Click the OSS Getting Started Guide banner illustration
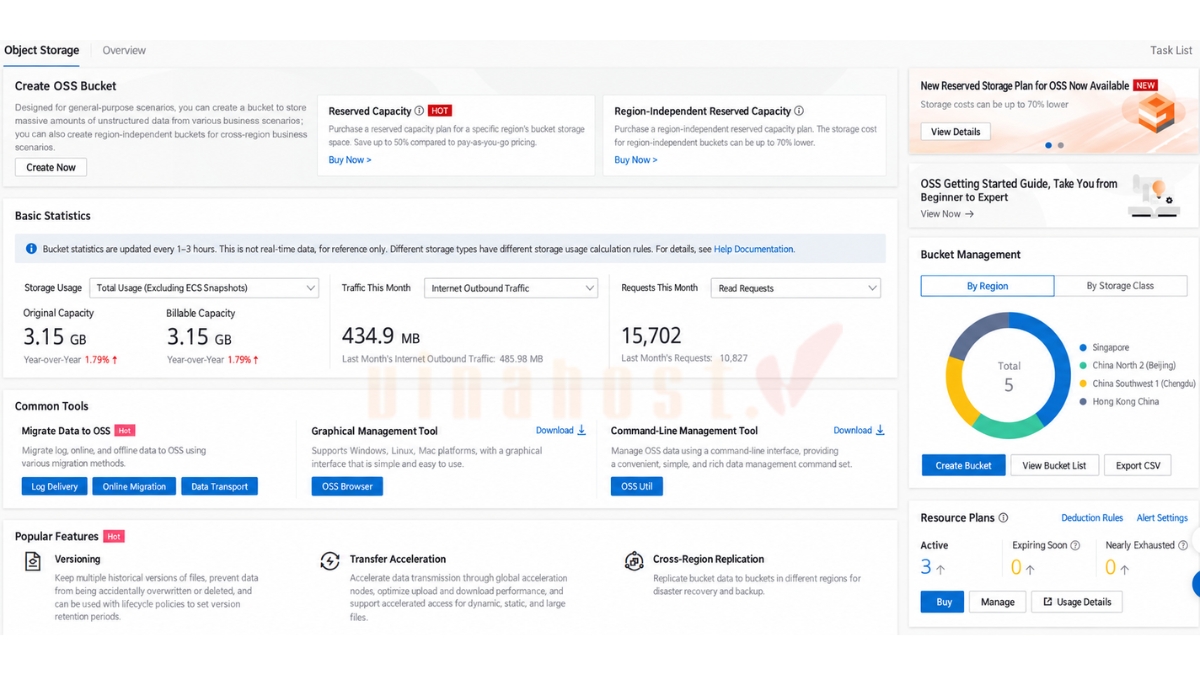 tap(1153, 196)
